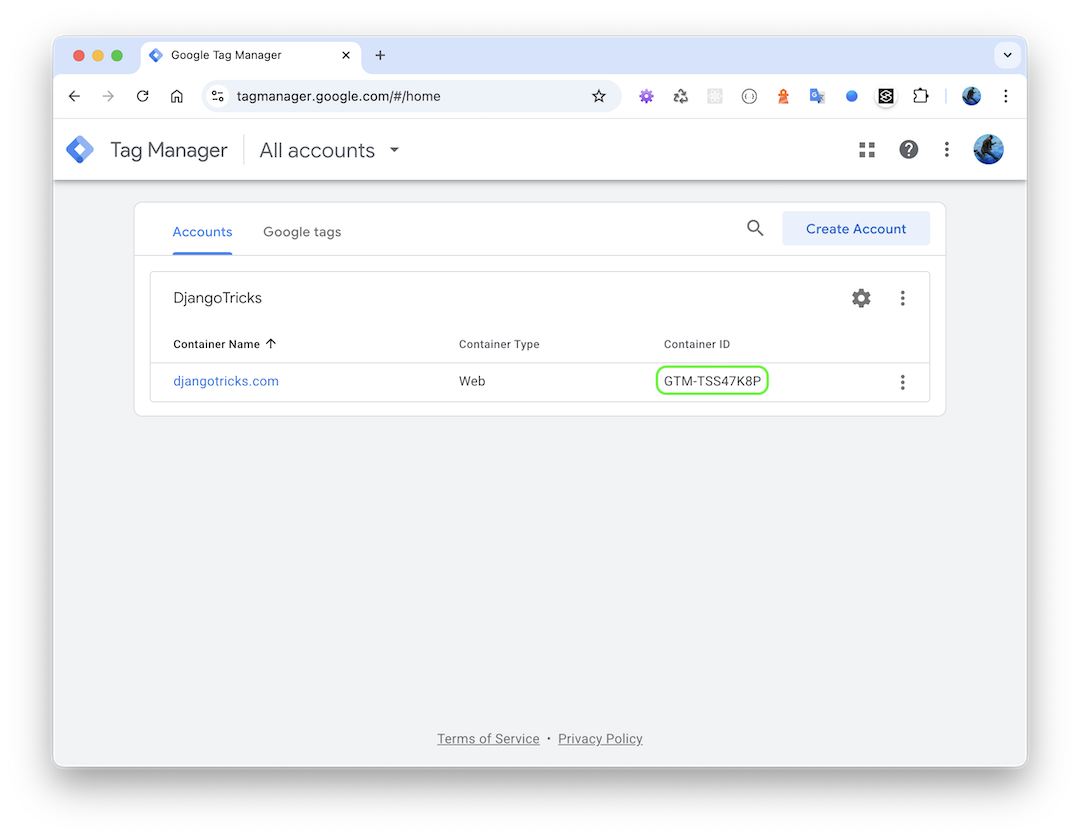The width and height of the screenshot is (1080, 837).
Task: Open the Google Translate extension icon
Action: click(818, 96)
